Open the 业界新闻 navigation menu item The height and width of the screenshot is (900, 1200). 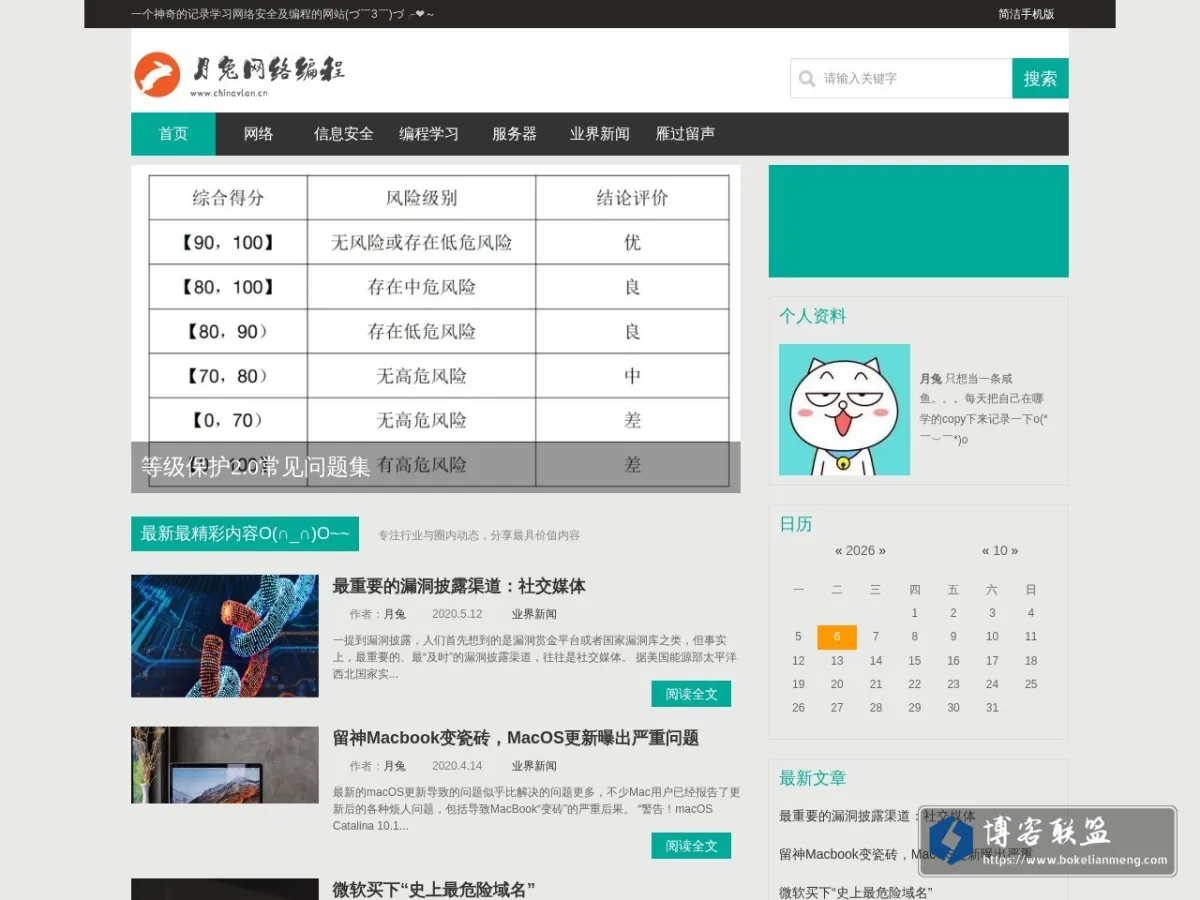pyautogui.click(x=599, y=134)
